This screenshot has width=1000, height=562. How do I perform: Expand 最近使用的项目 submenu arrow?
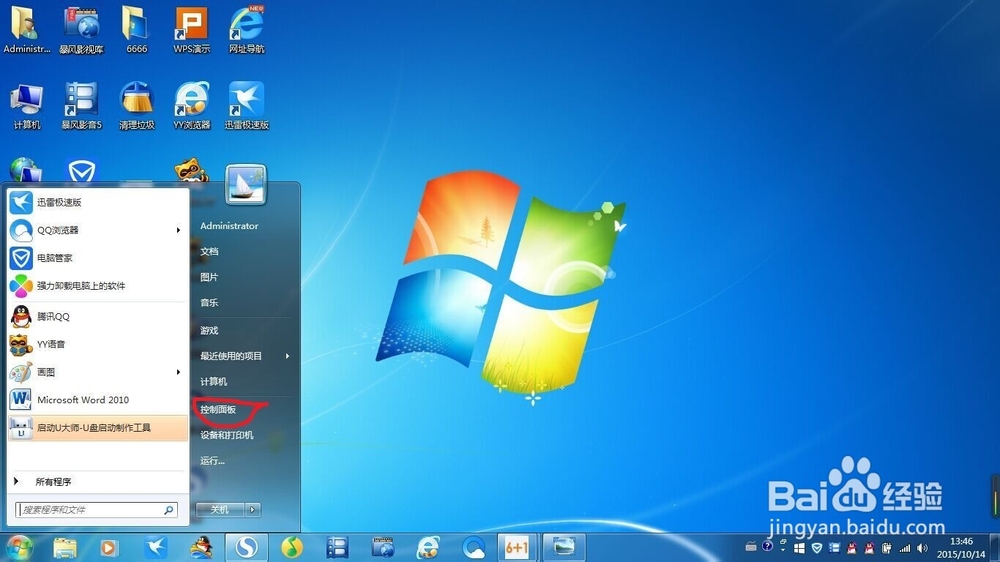[288, 356]
